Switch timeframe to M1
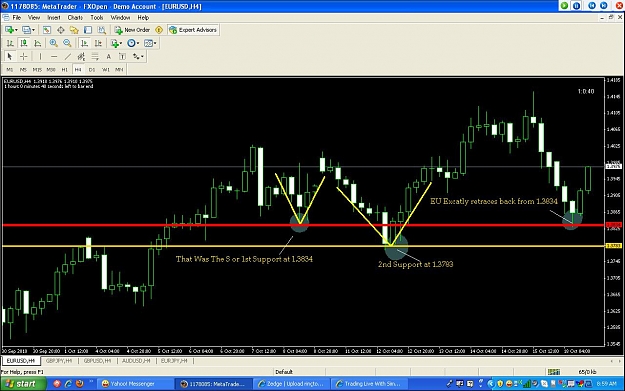The height and width of the screenshot is (391, 625). coord(10,69)
